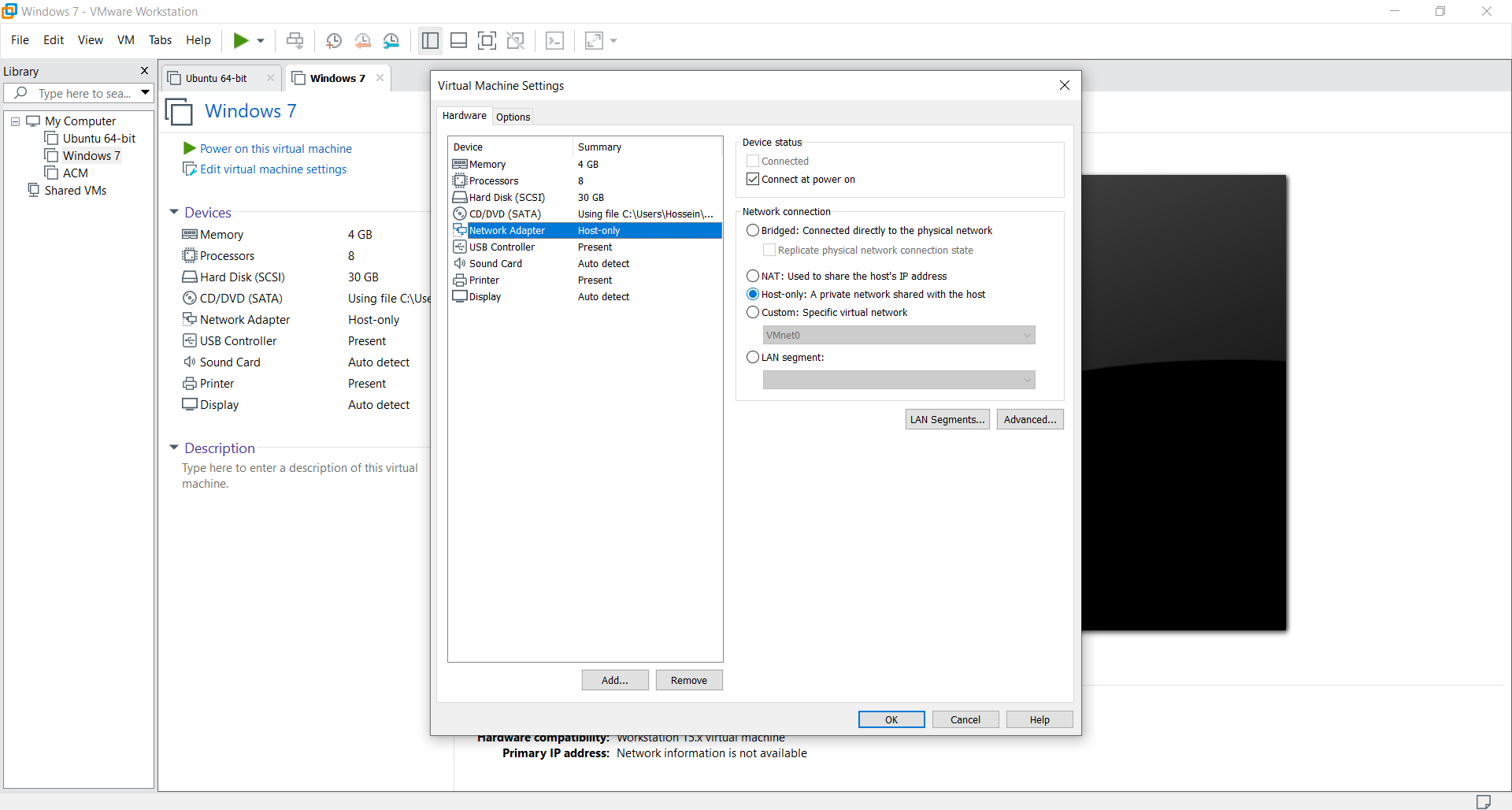Select CD/DVD (SATA) device in settings

coord(584,214)
